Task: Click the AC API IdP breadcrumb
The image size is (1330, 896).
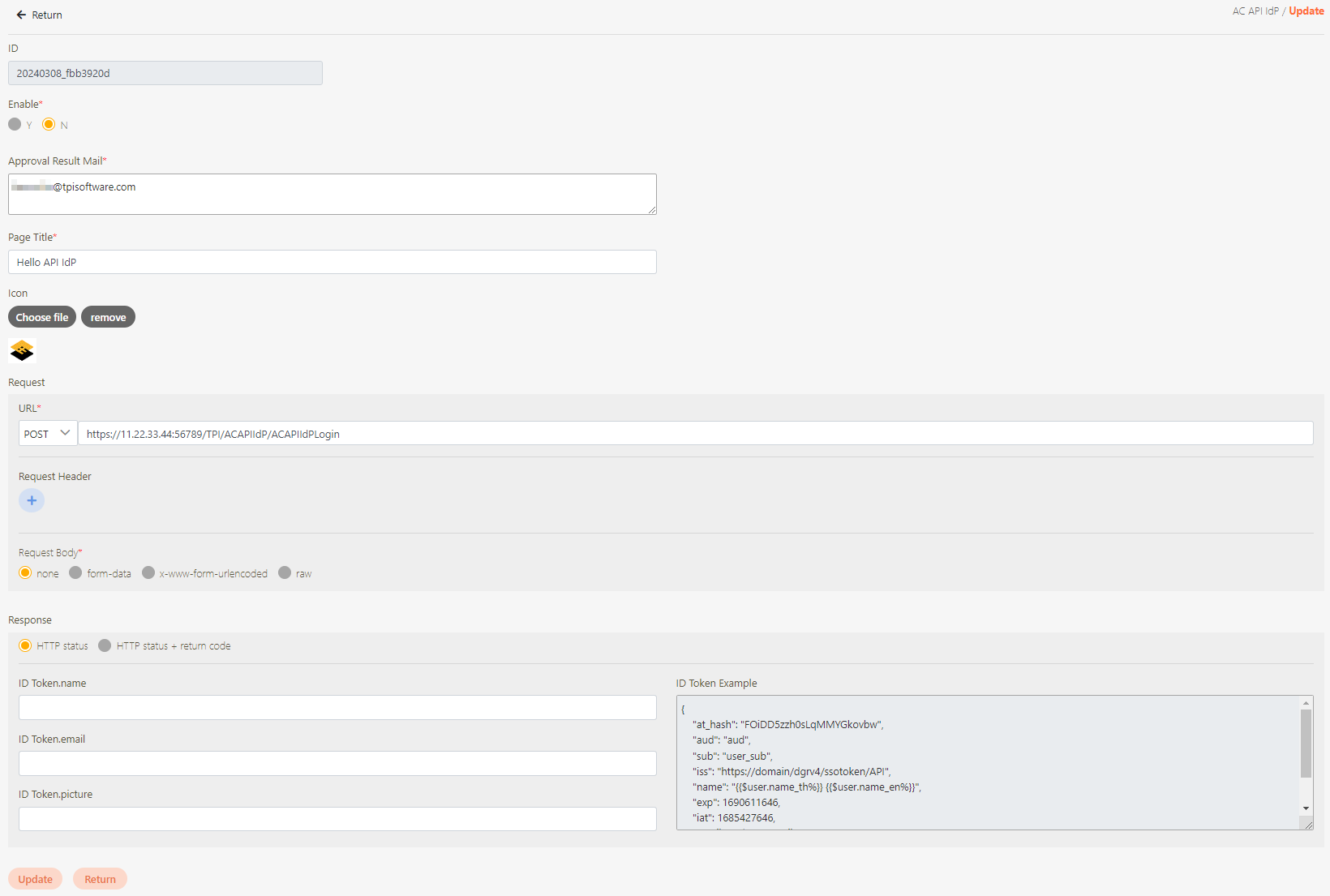Action: 1255,11
